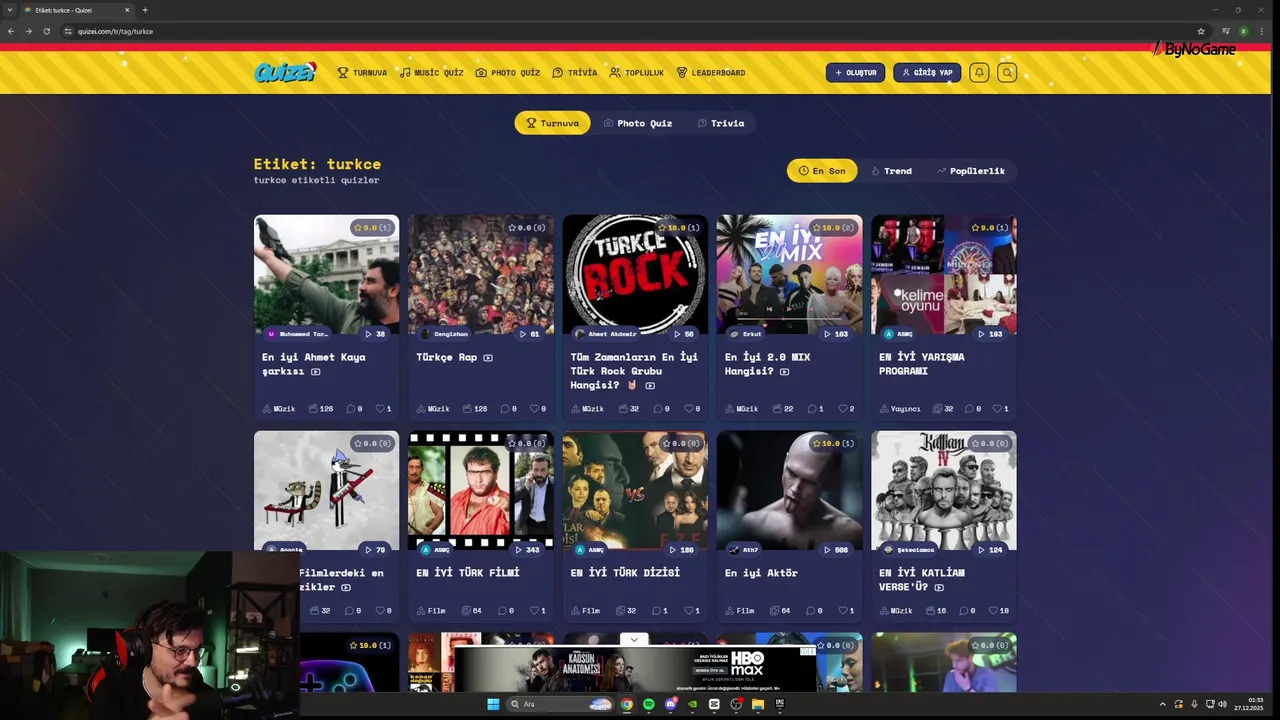The image size is (1280, 720).
Task: Click play count 508 on En iyi Aktör card
Action: pyautogui.click(x=835, y=550)
